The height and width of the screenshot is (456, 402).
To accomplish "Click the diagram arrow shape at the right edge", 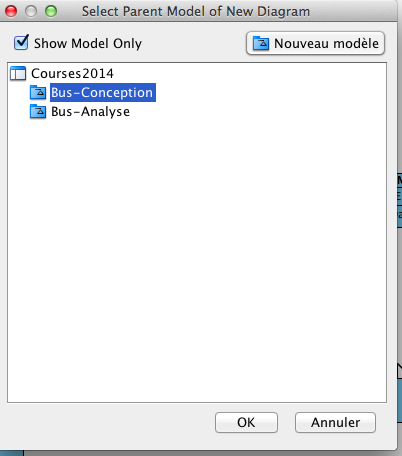I will pos(399,371).
